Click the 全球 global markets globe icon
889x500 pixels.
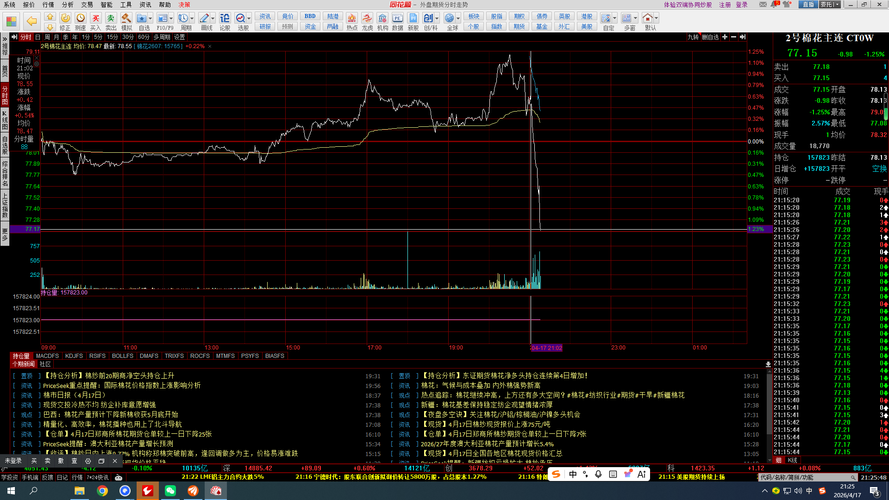(x=450, y=18)
